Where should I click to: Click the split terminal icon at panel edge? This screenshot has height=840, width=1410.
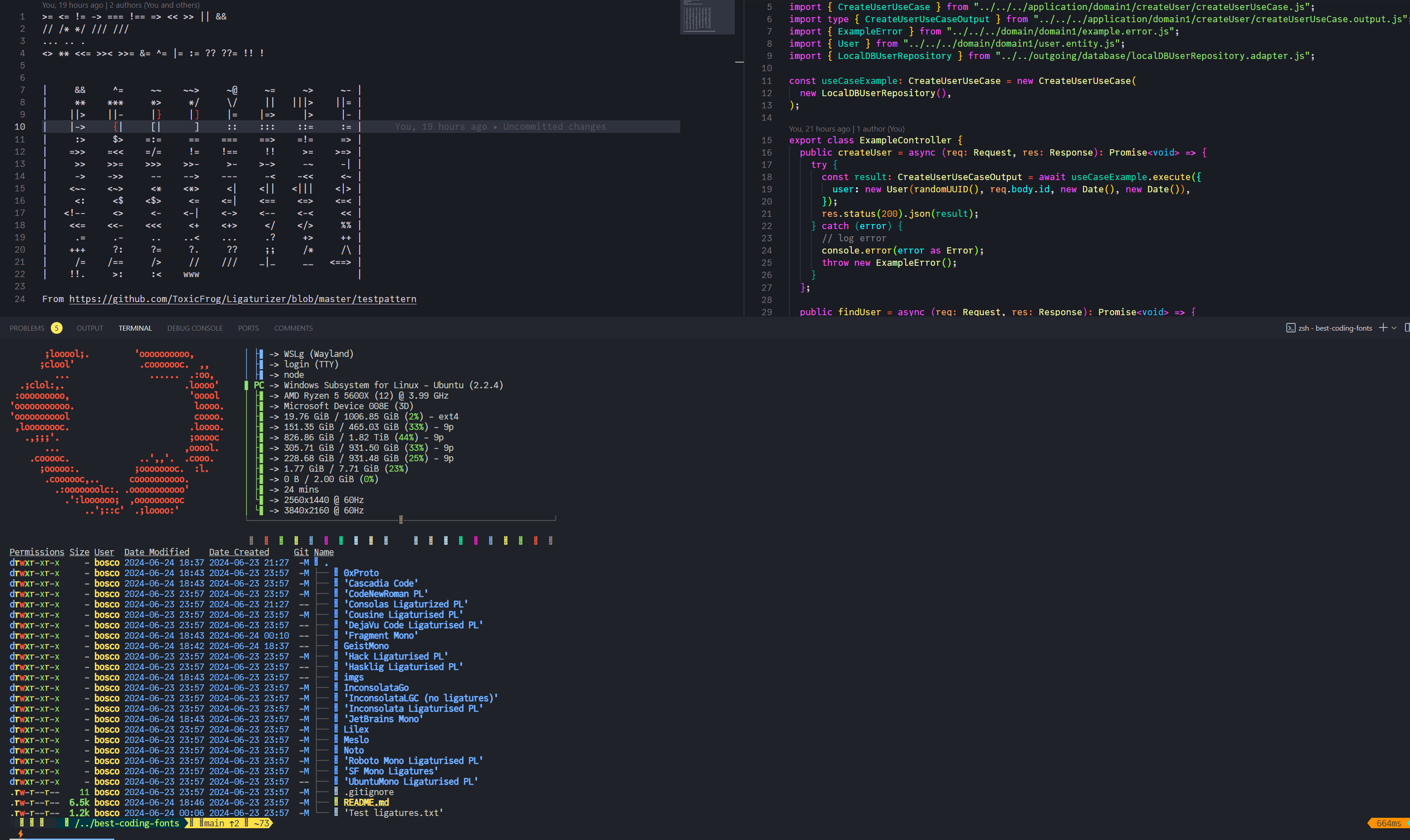[x=1407, y=328]
